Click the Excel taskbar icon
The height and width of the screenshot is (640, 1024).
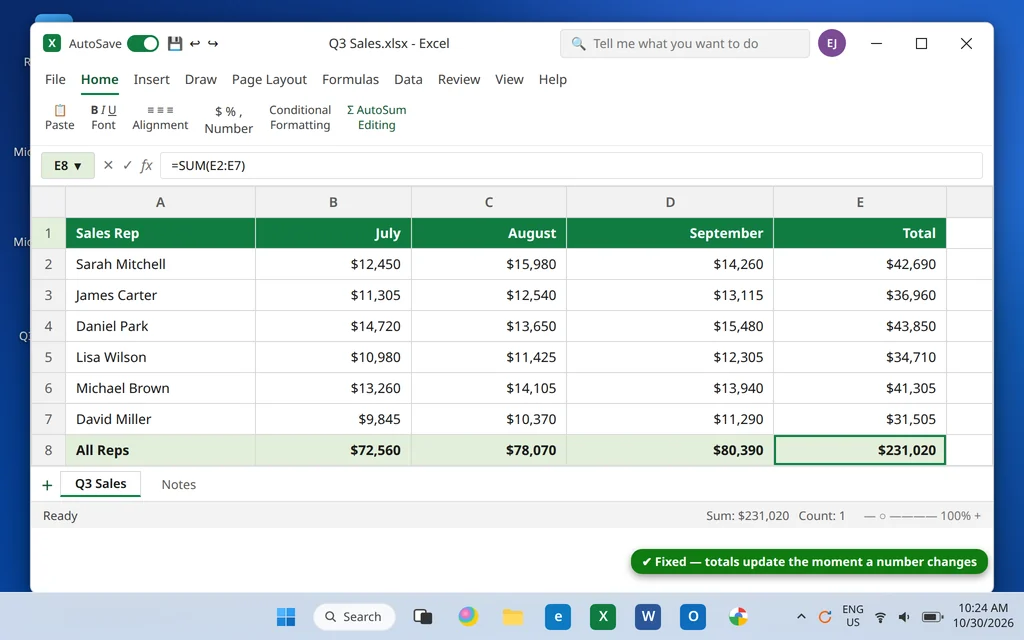[603, 616]
